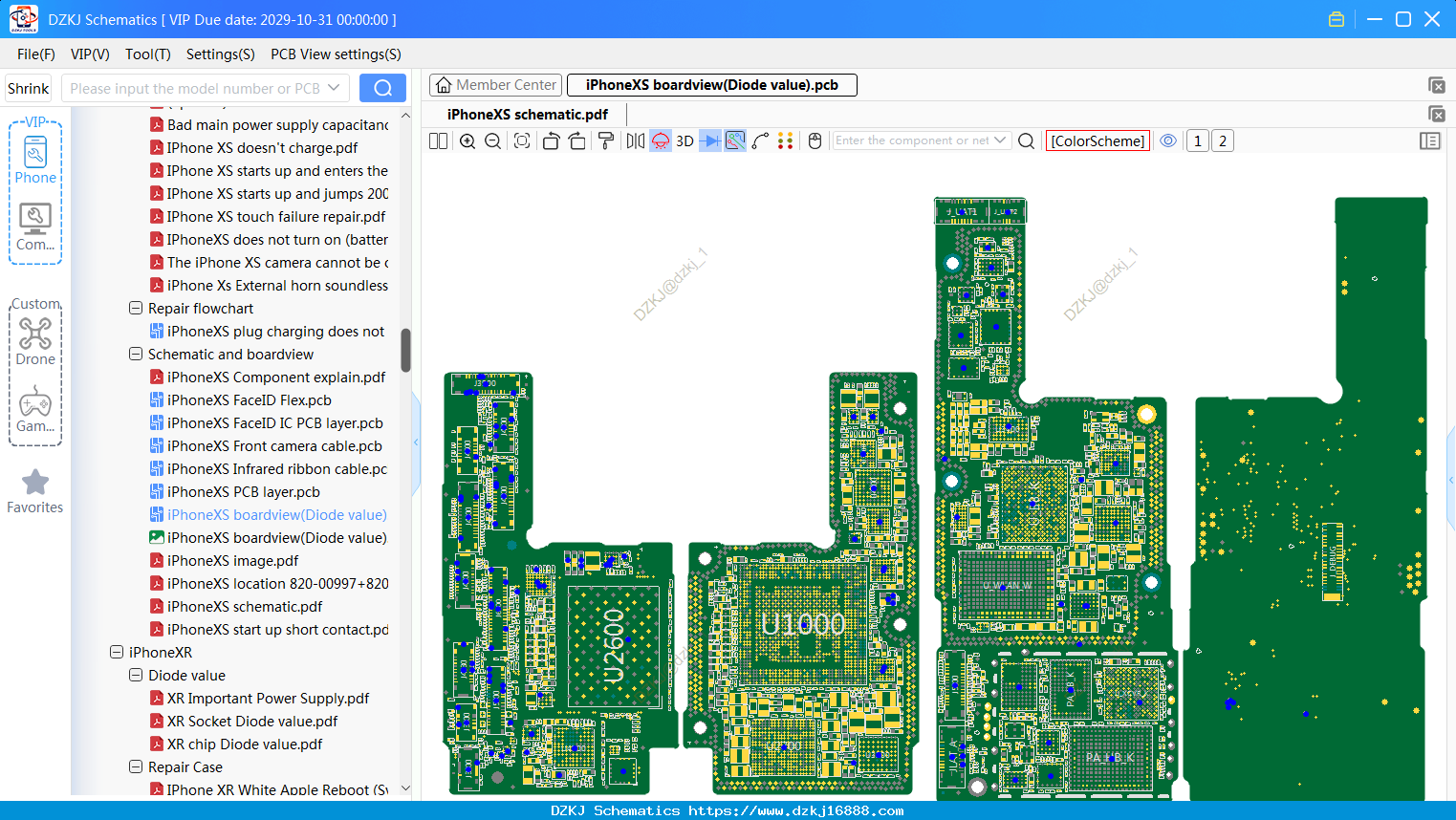Image resolution: width=1456 pixels, height=820 pixels.
Task: Toggle the net trace highlight icon
Action: [x=735, y=140]
